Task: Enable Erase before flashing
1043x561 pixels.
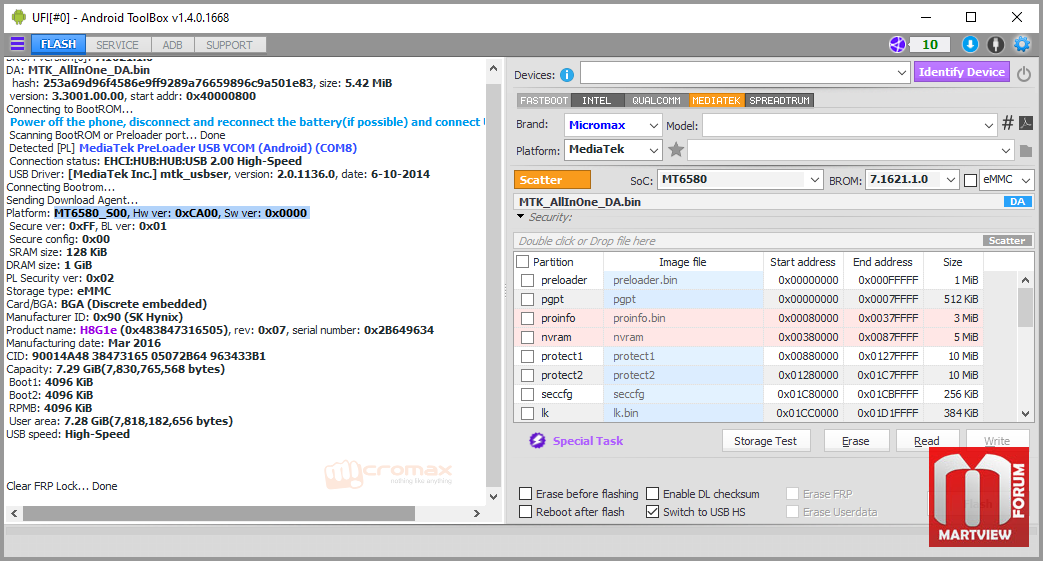Action: 525,494
